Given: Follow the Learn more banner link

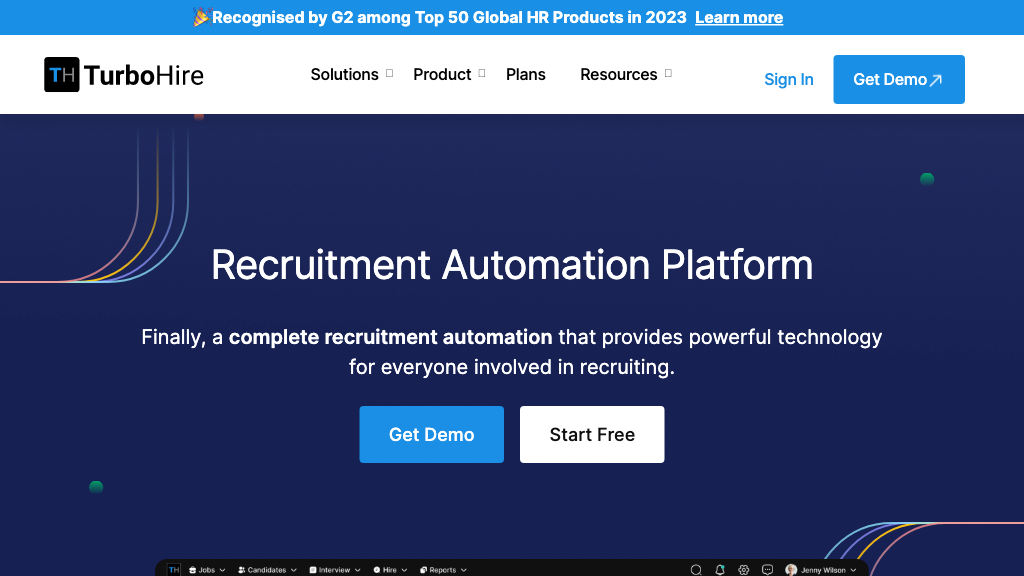Looking at the screenshot, I should click(739, 17).
